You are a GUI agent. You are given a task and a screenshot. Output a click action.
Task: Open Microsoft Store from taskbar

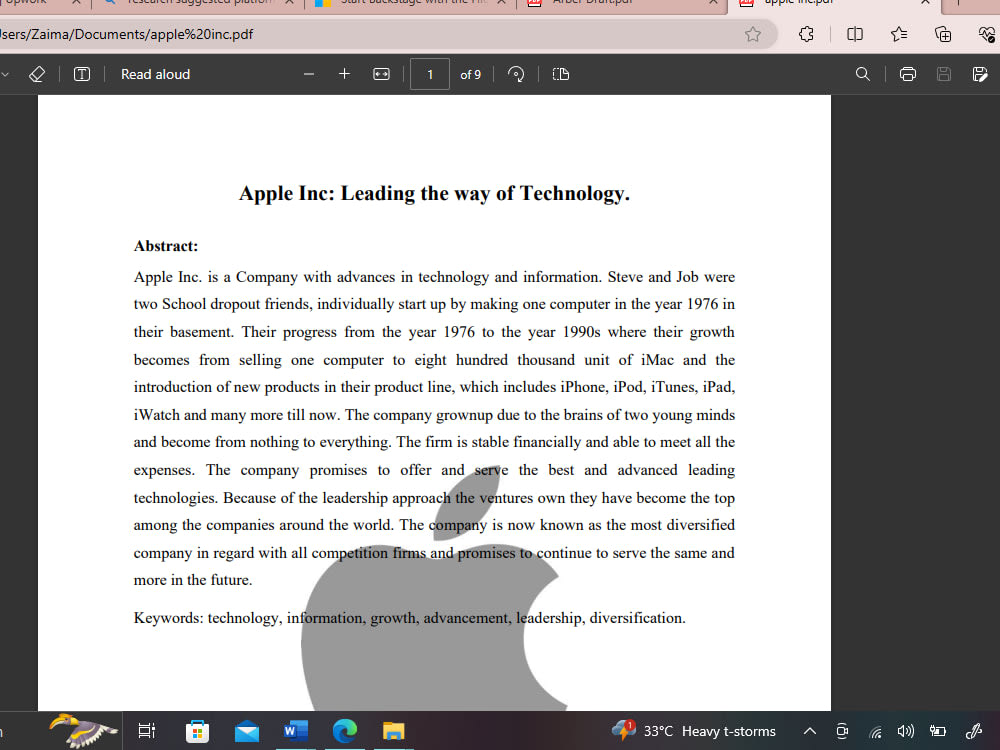coord(197,731)
